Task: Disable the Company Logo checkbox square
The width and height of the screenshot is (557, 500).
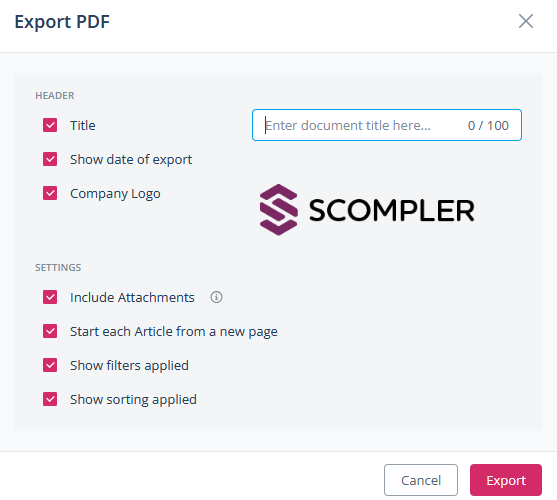Action: [x=50, y=193]
